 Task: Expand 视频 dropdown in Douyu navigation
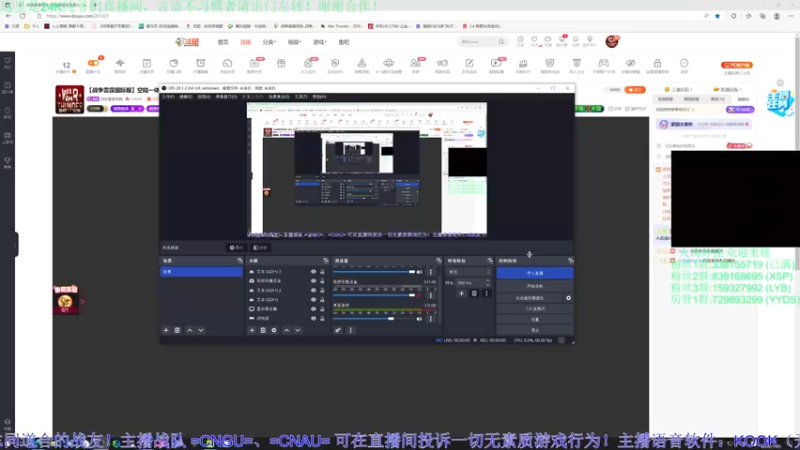(x=294, y=42)
